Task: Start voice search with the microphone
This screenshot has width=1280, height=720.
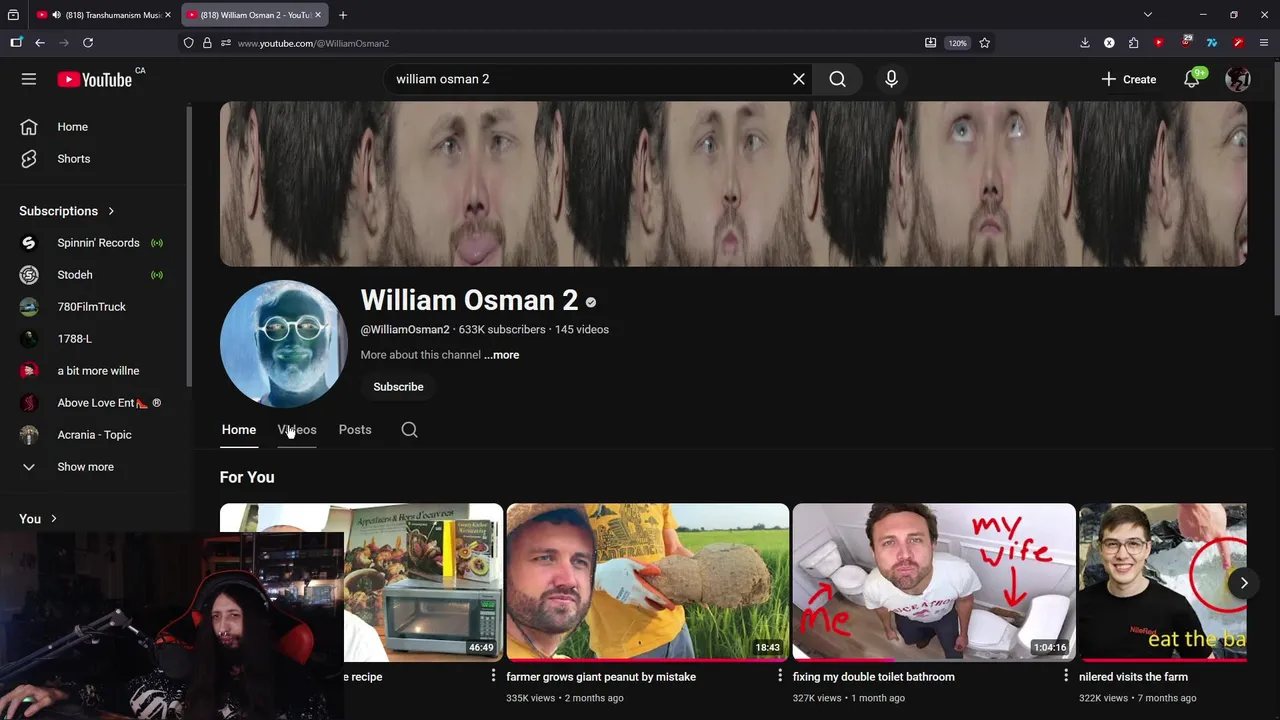Action: pyautogui.click(x=891, y=79)
